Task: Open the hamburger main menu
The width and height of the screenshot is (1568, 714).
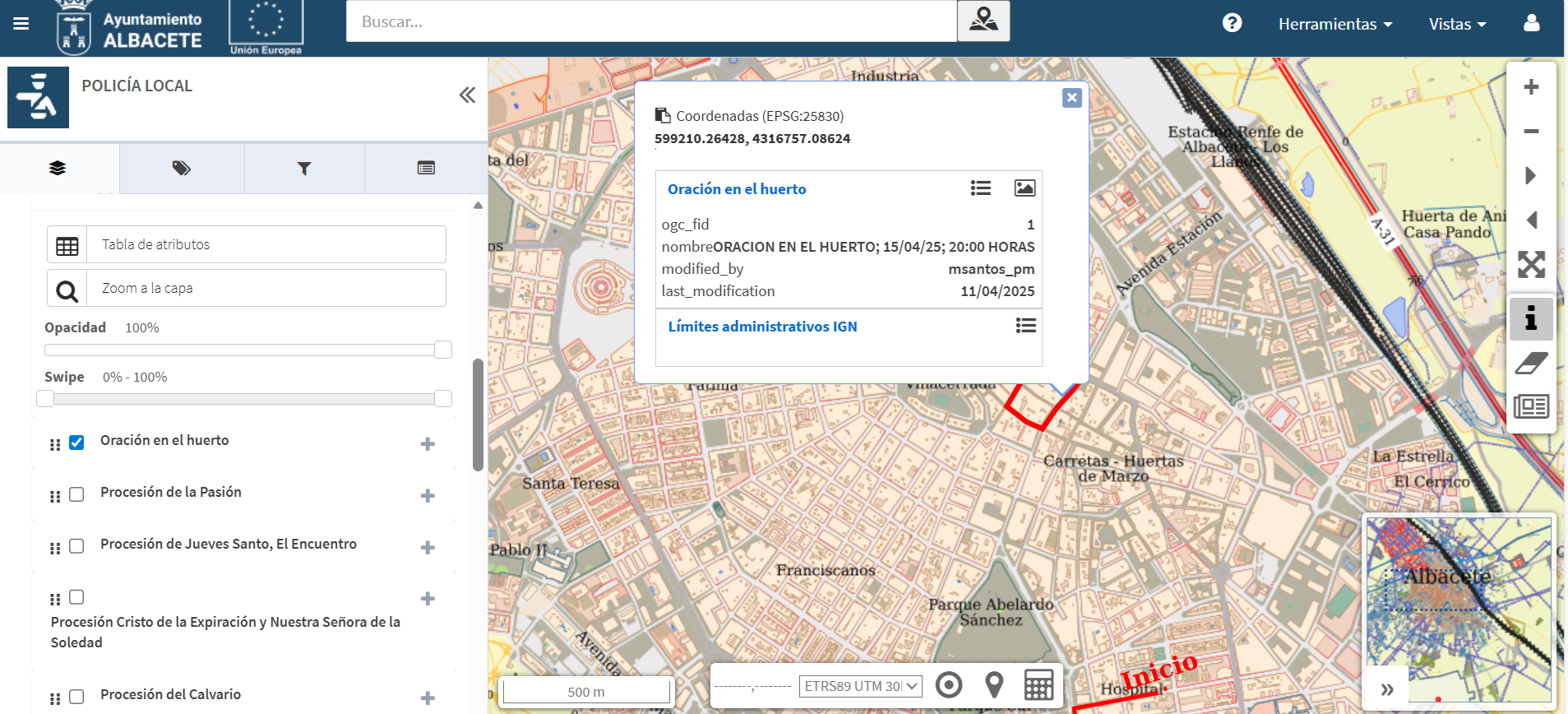Action: (21, 23)
